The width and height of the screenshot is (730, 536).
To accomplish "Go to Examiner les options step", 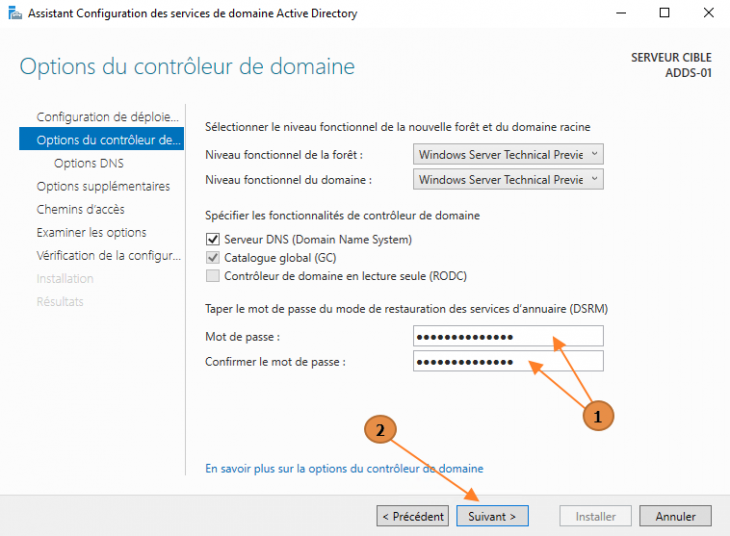I will pyautogui.click(x=91, y=232).
